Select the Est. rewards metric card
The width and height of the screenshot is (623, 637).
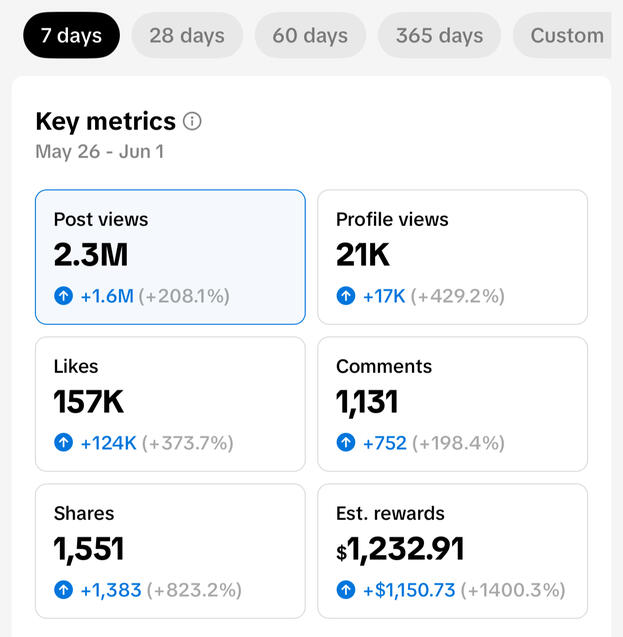pos(452,551)
